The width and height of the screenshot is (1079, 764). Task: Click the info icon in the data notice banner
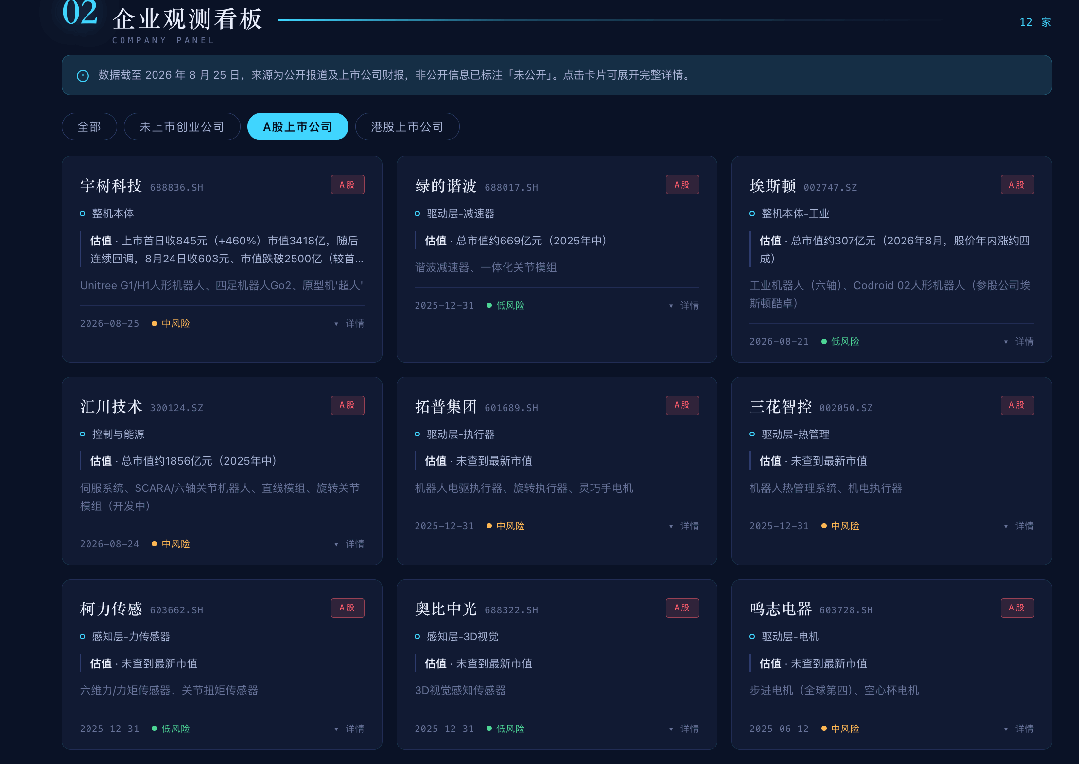click(83, 76)
